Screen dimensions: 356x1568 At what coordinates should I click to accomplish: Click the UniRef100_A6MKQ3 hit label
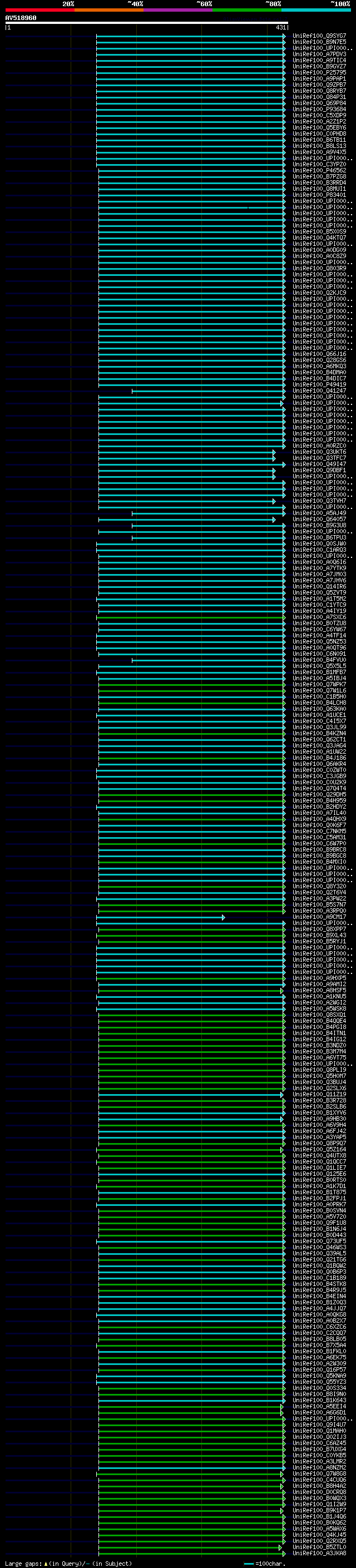tap(319, 367)
